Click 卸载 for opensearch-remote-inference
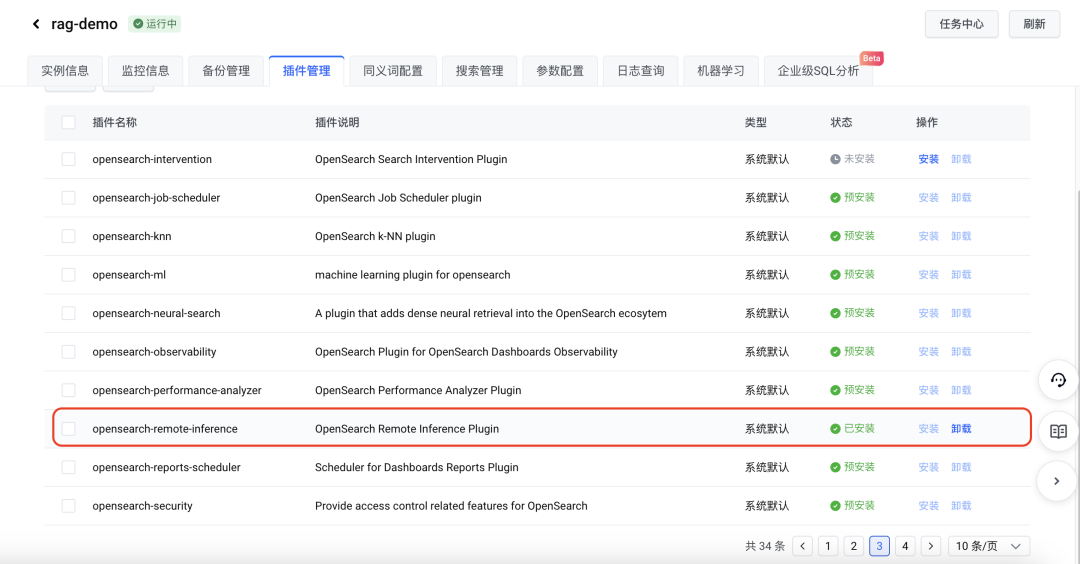Image resolution: width=1080 pixels, height=564 pixels. pos(961,429)
